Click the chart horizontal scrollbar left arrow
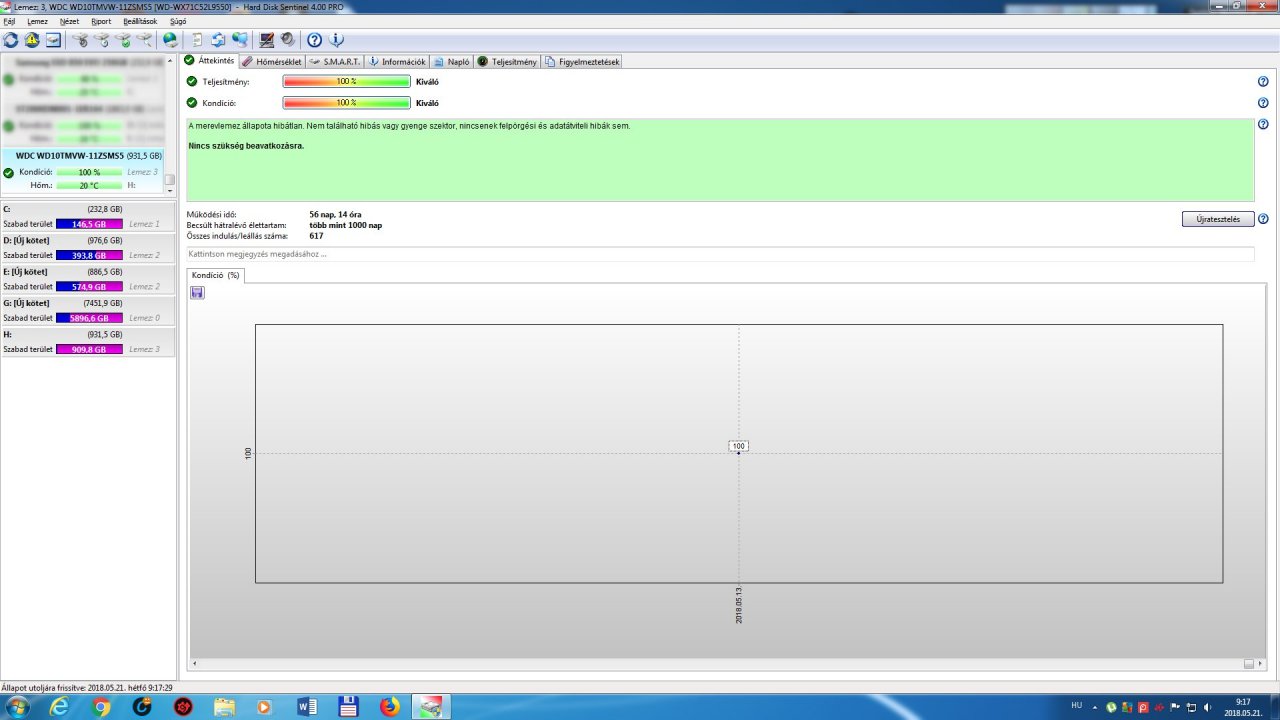The width and height of the screenshot is (1280, 720). (x=193, y=664)
